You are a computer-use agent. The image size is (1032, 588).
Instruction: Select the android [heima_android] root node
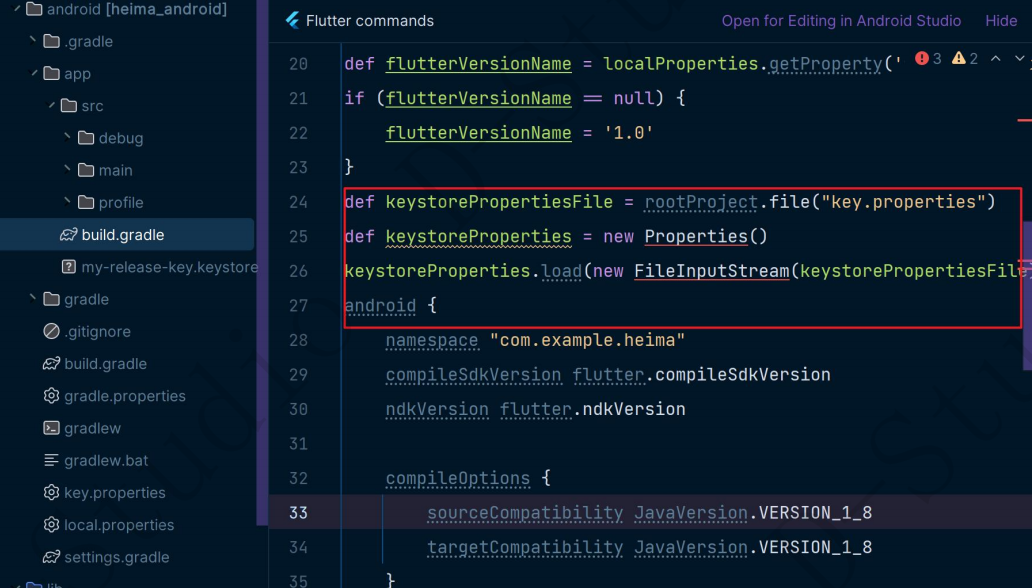click(137, 9)
